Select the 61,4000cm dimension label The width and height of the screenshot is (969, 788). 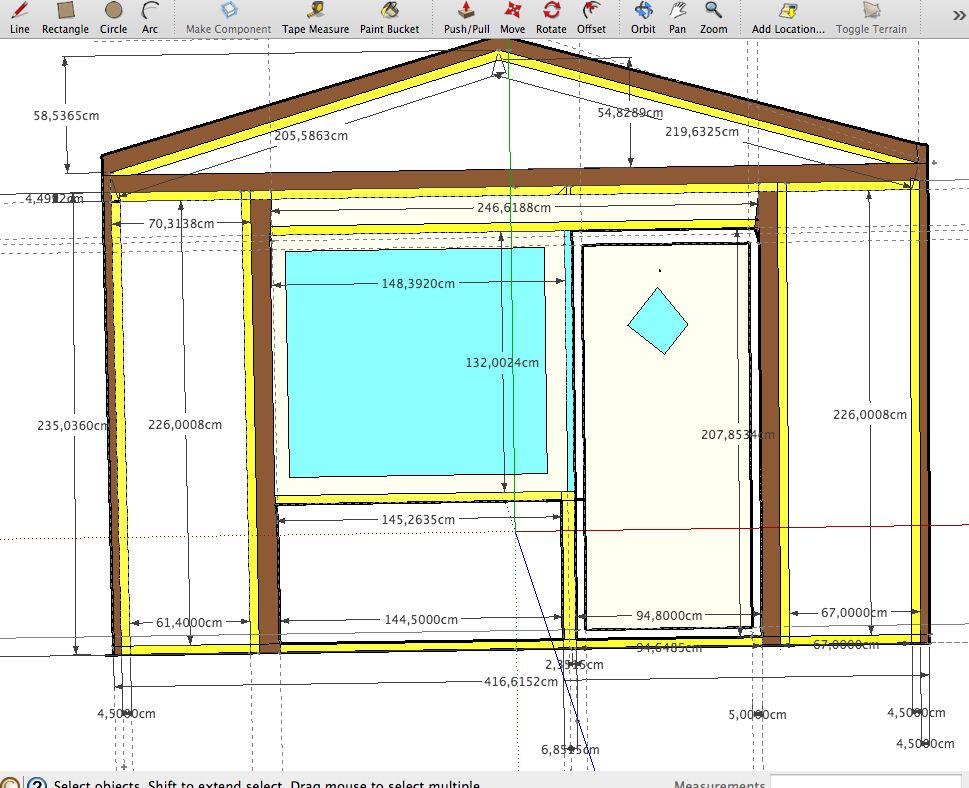pyautogui.click(x=188, y=622)
